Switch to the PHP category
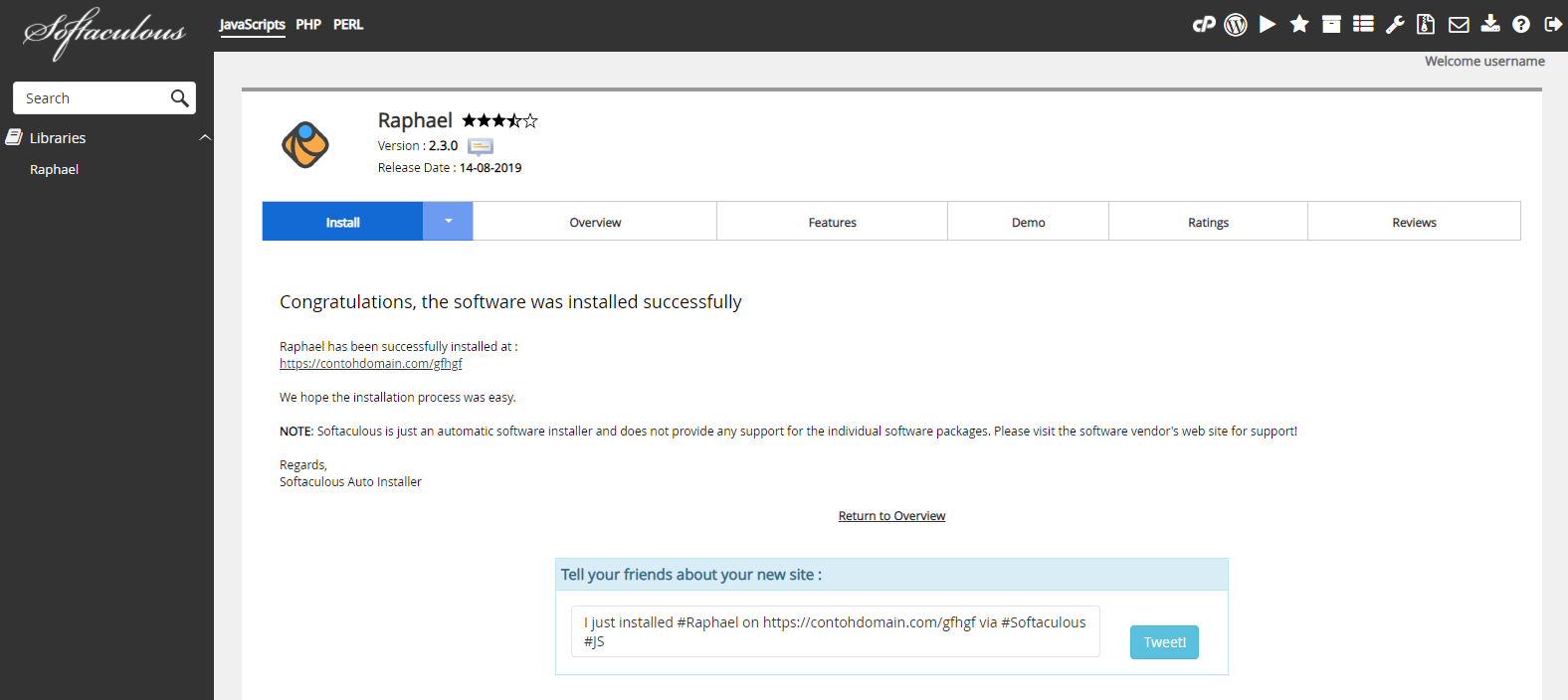Viewport: 1568px width, 700px height. point(308,25)
